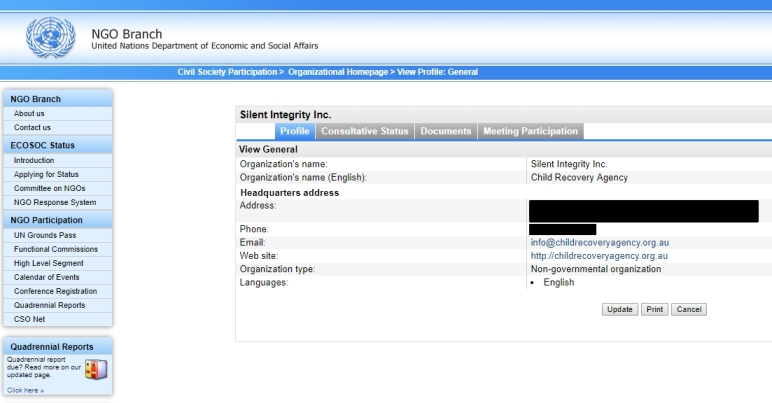This screenshot has width=772, height=403.
Task: Open the info@childrecoveryagency.org.au email link
Action: 599,242
